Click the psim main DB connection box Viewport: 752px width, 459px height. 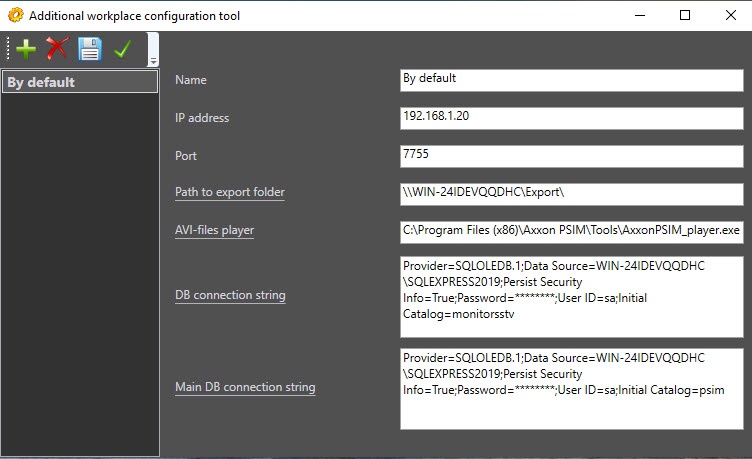571,388
